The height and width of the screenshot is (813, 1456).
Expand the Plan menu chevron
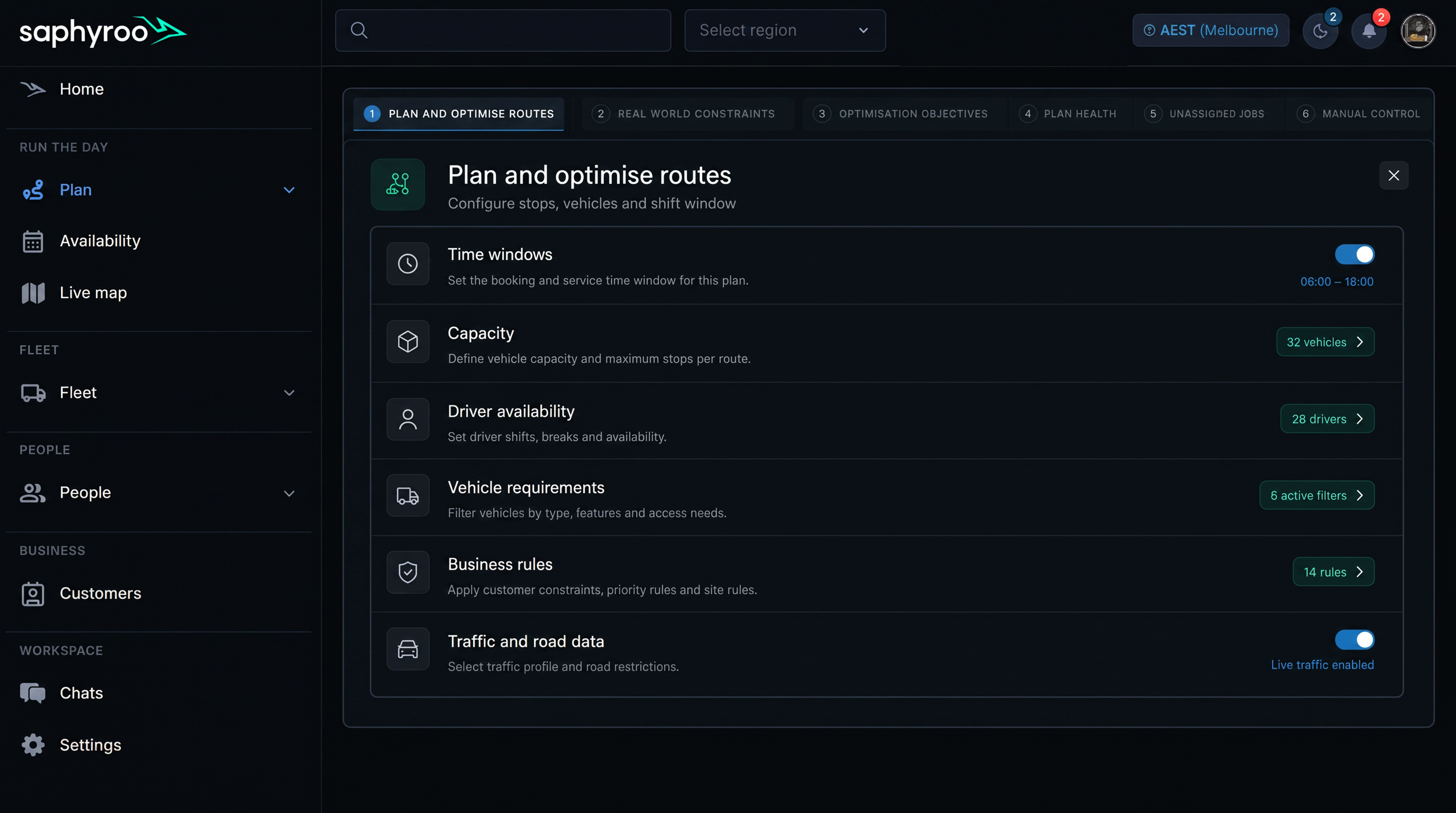[289, 190]
